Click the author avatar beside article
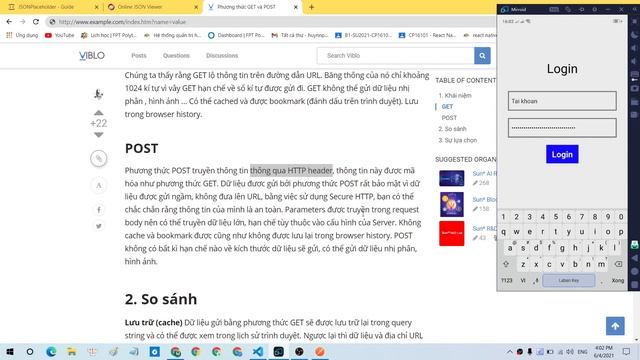This screenshot has width=640, height=360. [98, 94]
